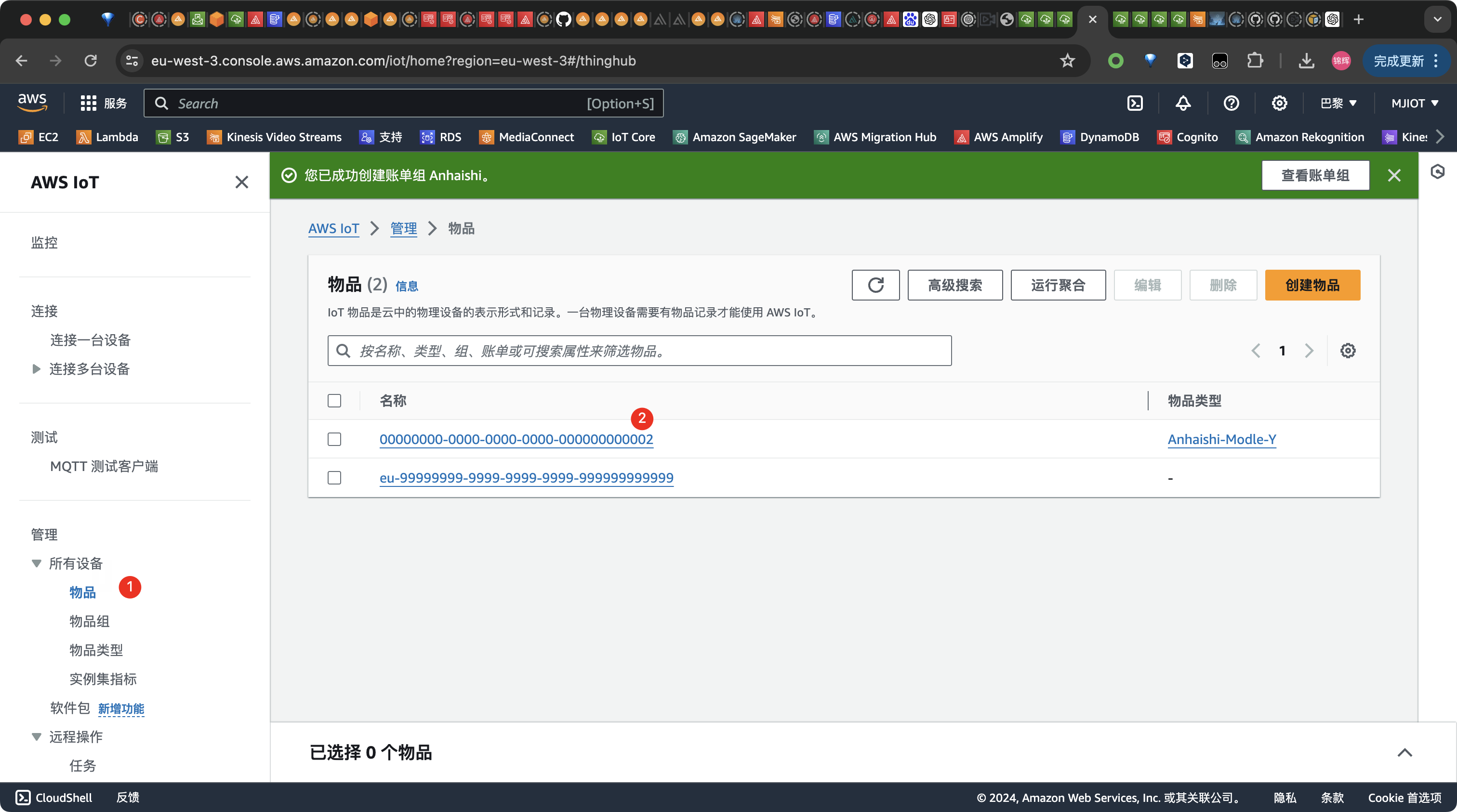Close the AWS IoT sidebar
This screenshot has width=1457, height=812.
pyautogui.click(x=241, y=182)
